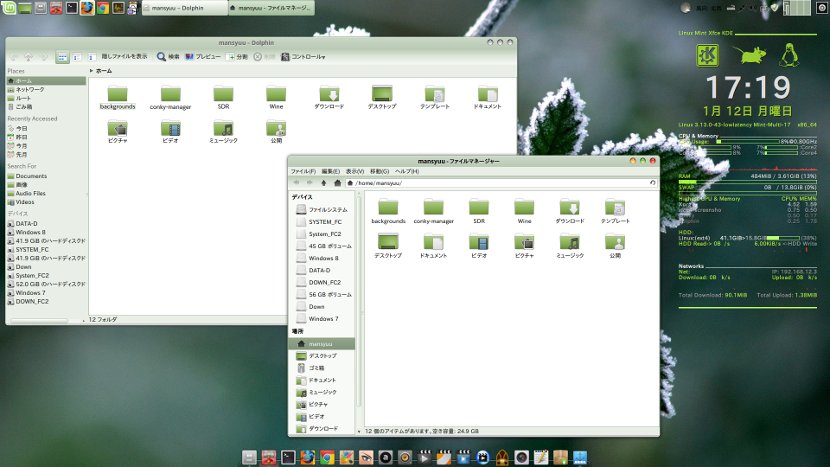Open SDR folder in file manager
The width and height of the screenshot is (830, 467).
pyautogui.click(x=479, y=212)
